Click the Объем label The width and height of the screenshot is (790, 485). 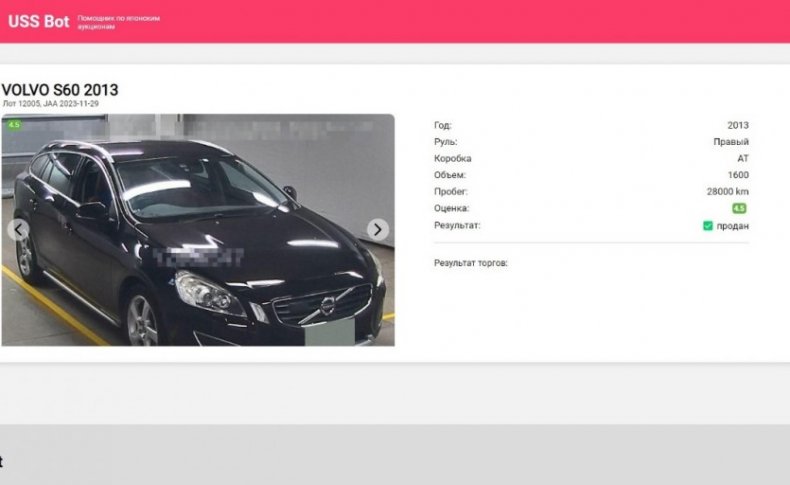pos(449,175)
